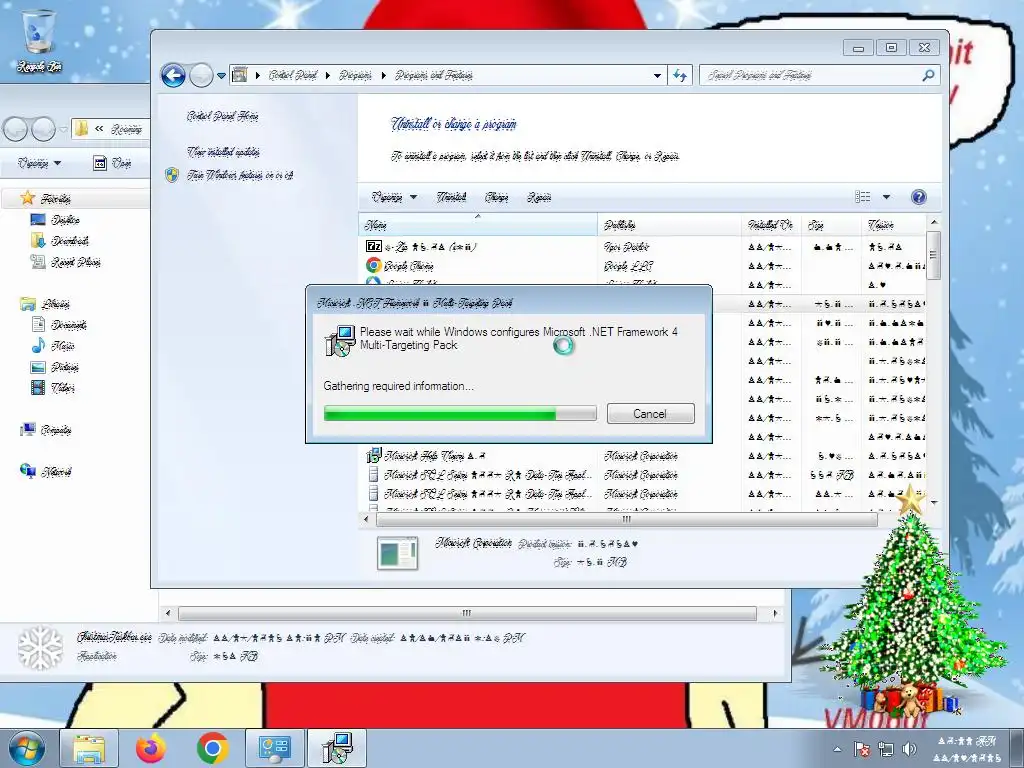Show hidden tray icons arrow
Screen dimensions: 1024x768
(838, 749)
